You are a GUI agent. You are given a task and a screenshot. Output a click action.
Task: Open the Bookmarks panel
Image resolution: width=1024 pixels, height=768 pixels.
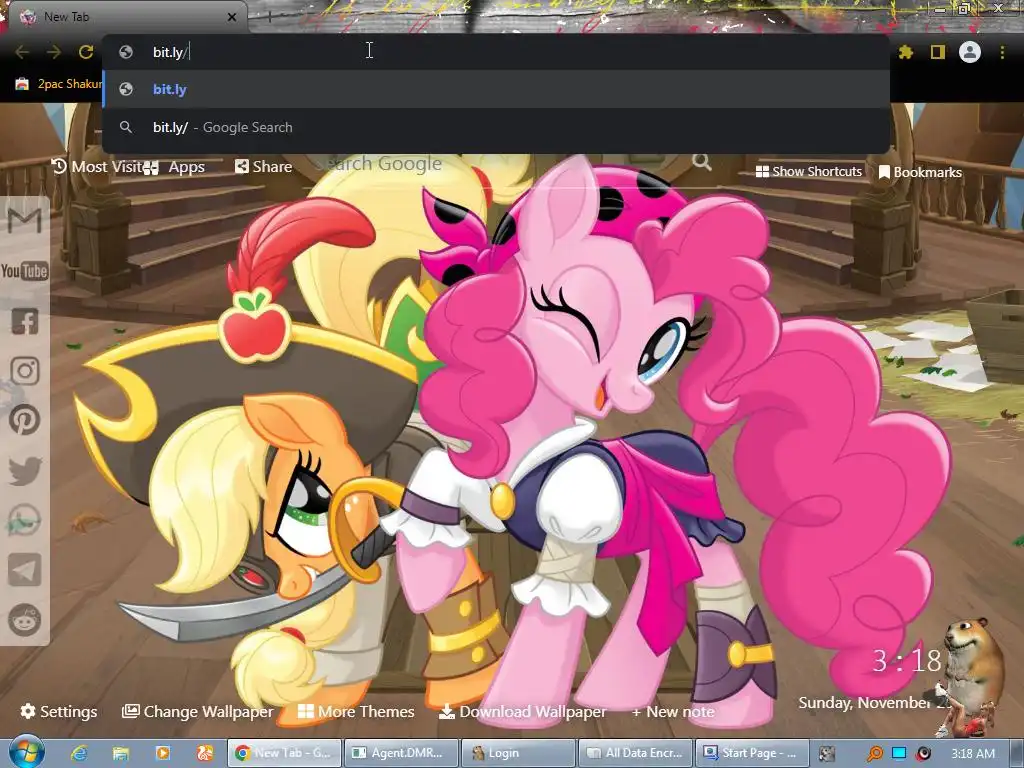pyautogui.click(x=921, y=172)
